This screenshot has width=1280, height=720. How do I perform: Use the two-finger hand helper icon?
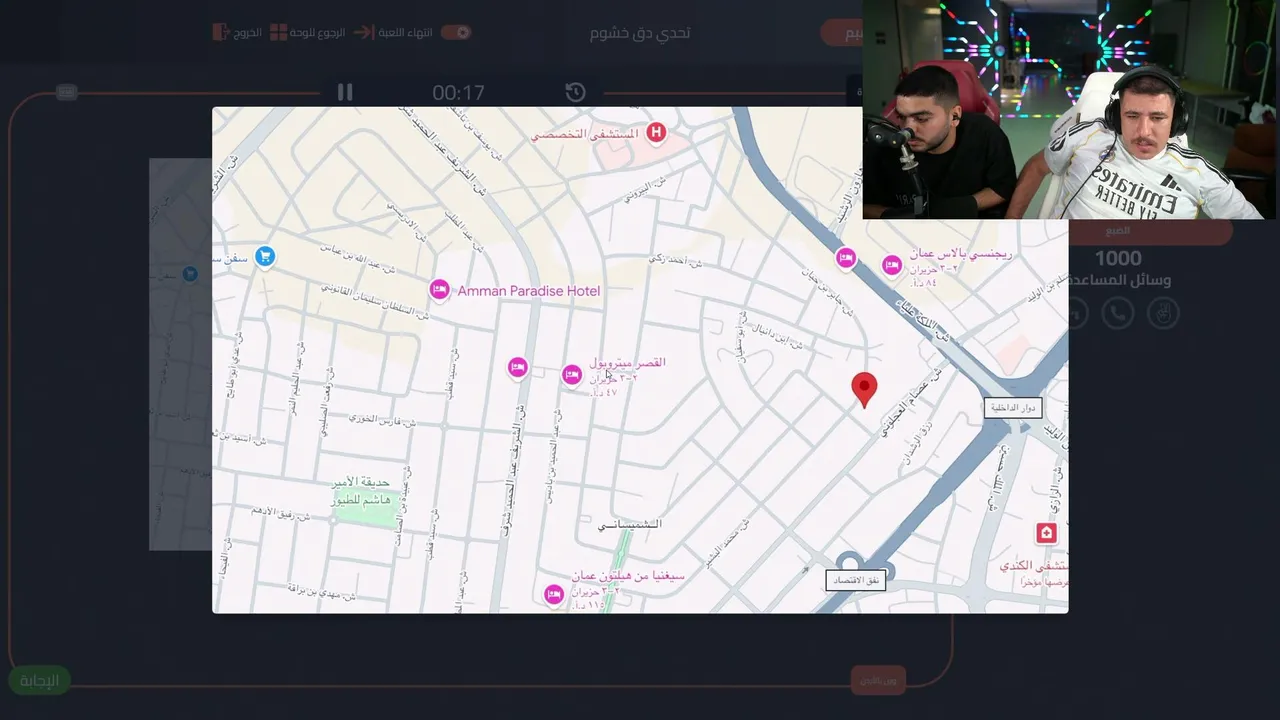point(1162,313)
